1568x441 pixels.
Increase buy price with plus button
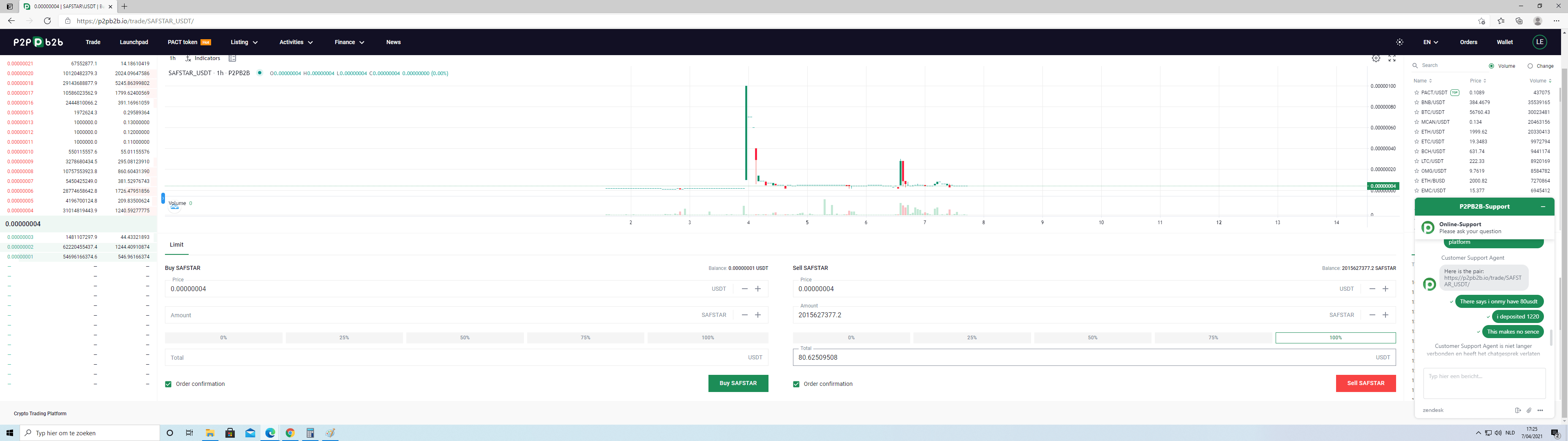[x=758, y=289]
